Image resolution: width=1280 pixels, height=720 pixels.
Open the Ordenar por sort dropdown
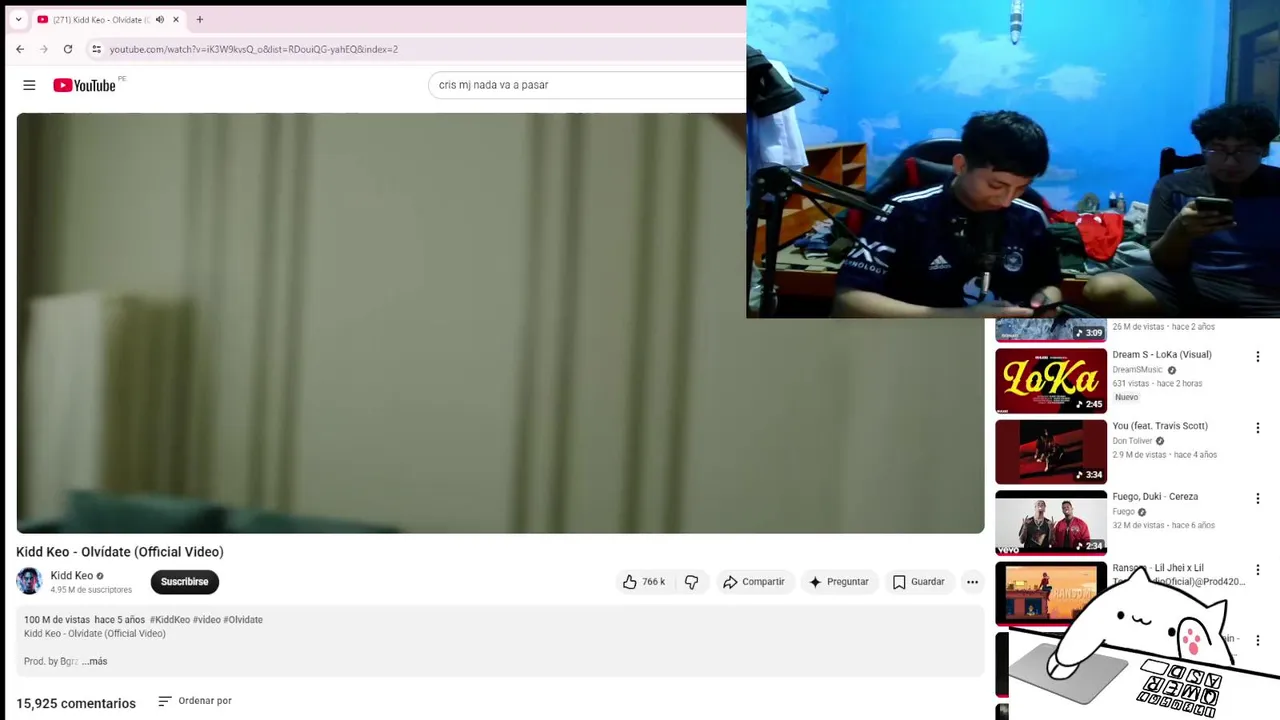195,701
